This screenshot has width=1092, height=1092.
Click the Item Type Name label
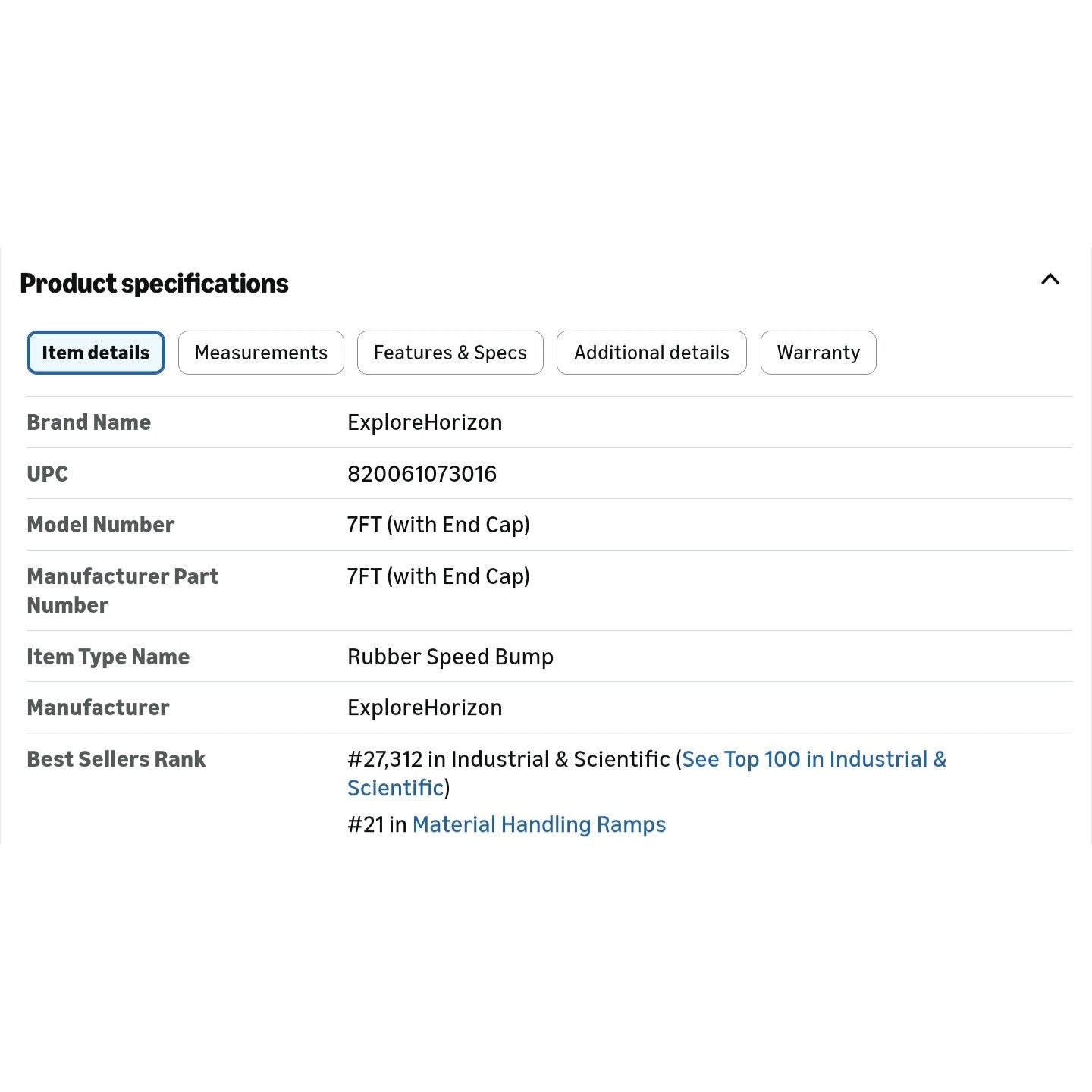coord(108,657)
